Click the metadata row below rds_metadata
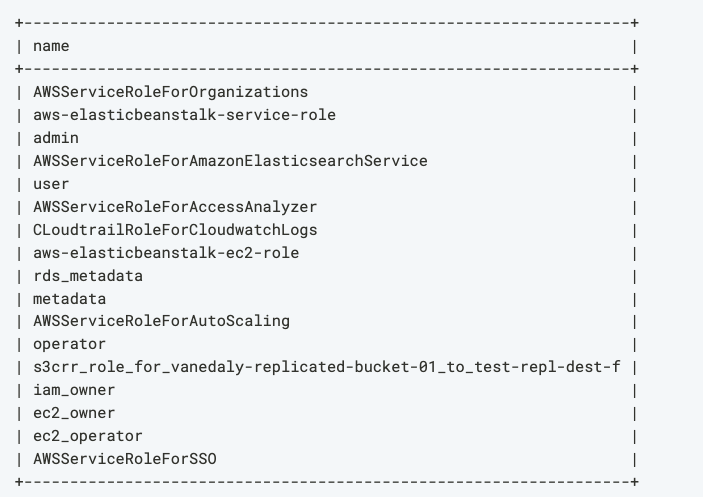 click(69, 298)
